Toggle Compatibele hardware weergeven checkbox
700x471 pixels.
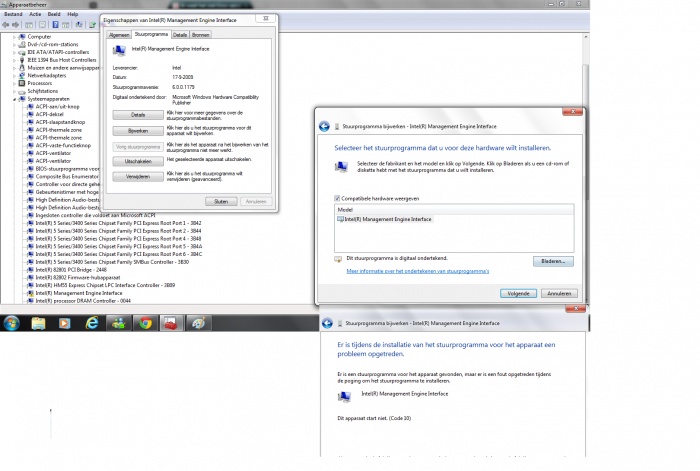337,198
